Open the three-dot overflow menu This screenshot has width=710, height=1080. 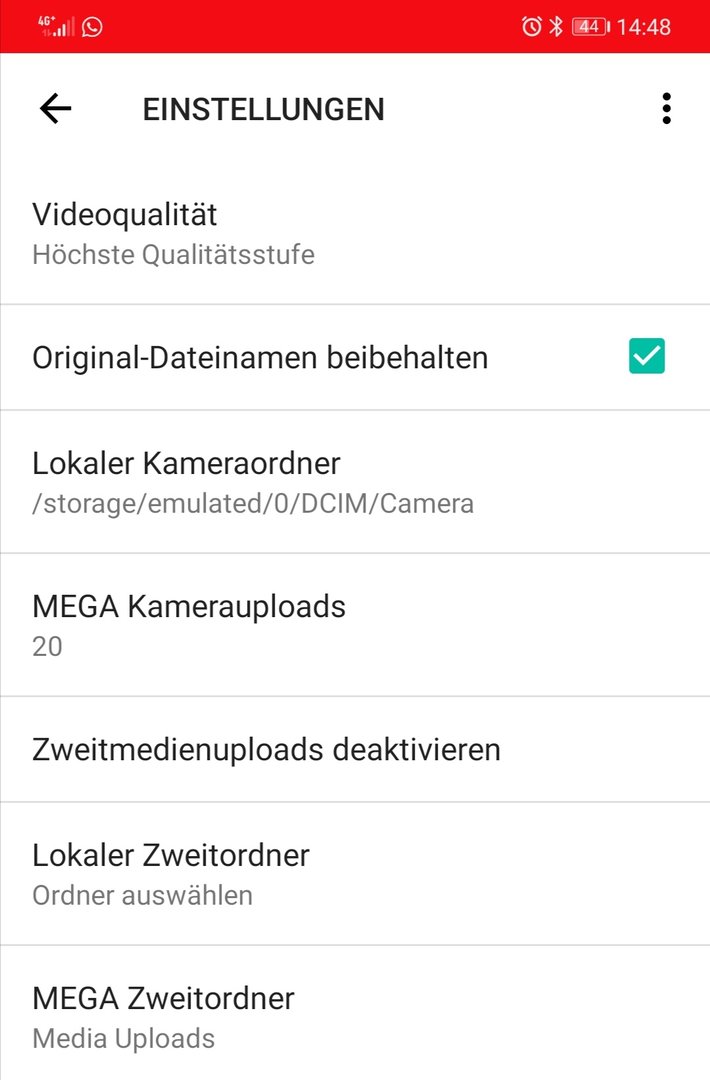666,109
